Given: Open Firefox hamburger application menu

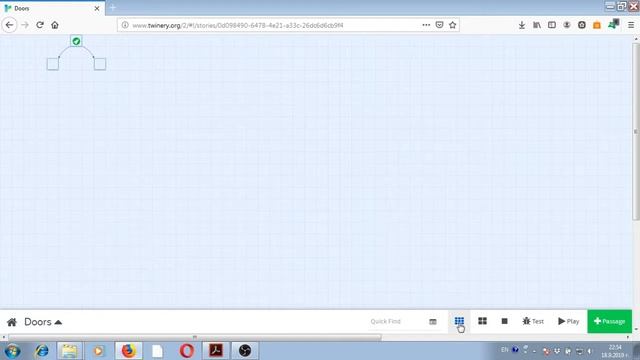Looking at the screenshot, I should pyautogui.click(x=631, y=25).
